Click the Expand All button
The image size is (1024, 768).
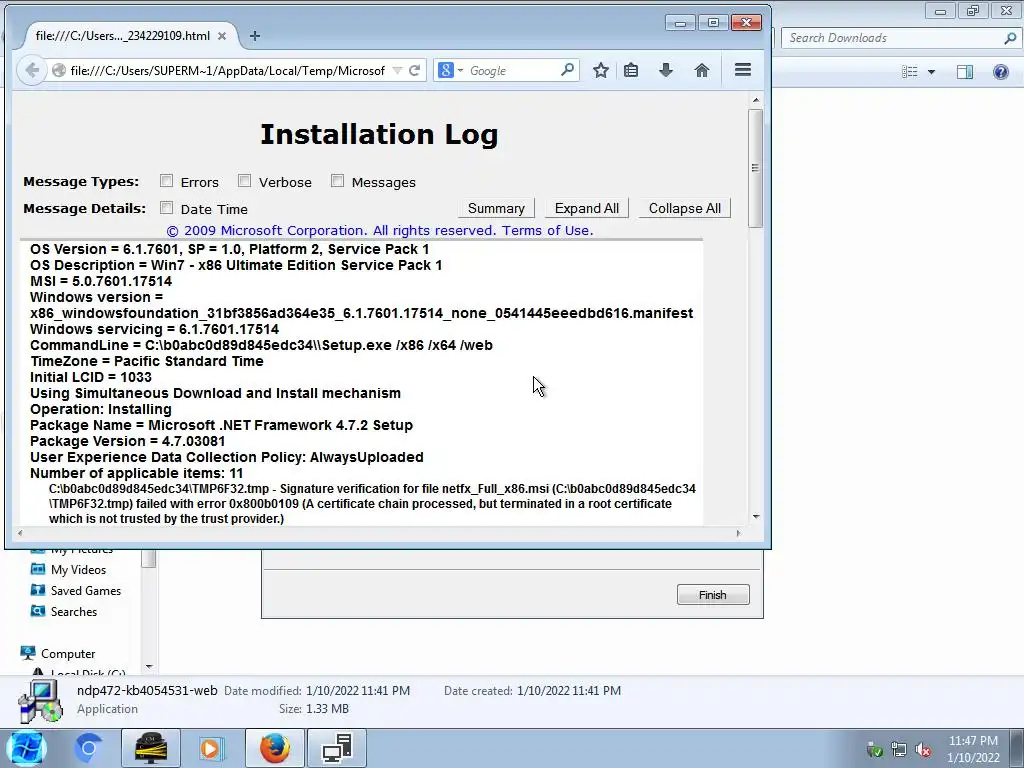[586, 208]
